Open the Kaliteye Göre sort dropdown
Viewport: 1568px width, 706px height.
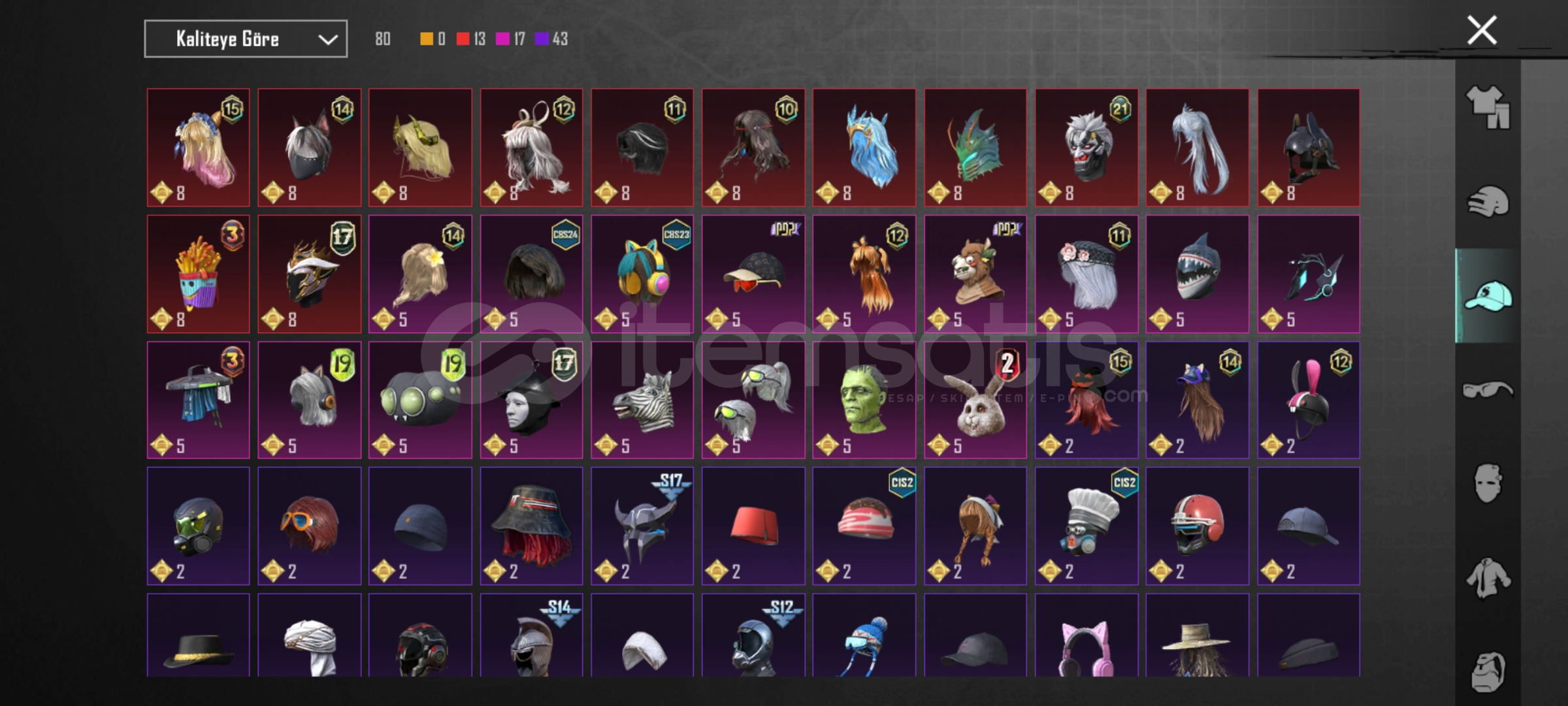tap(246, 39)
